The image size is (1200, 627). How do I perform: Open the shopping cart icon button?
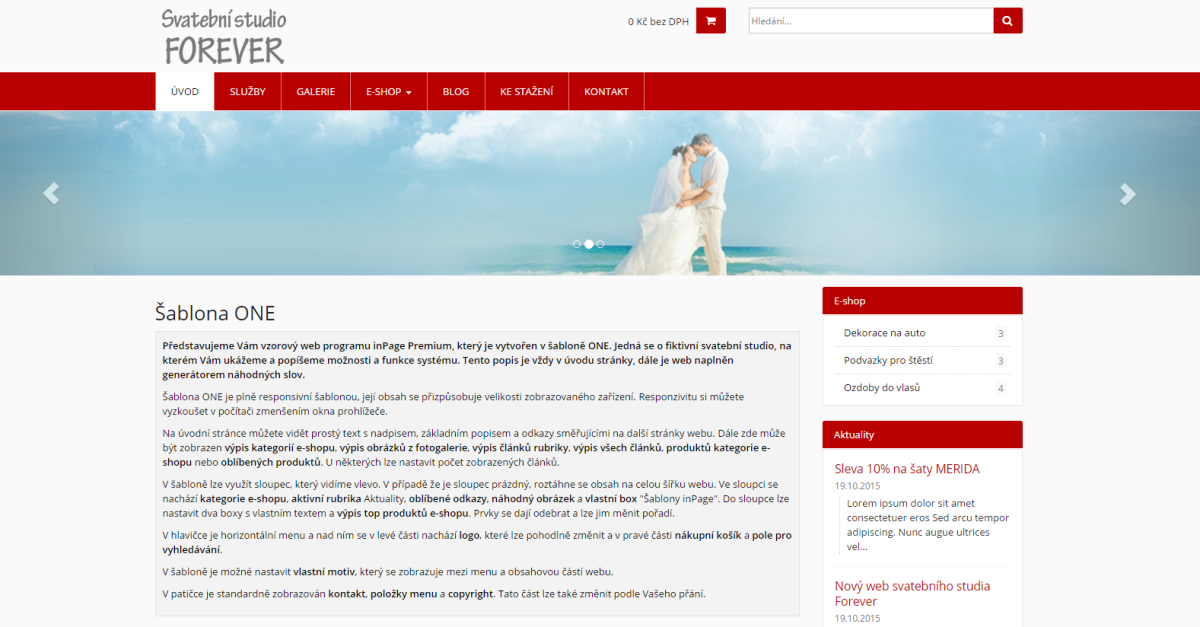(x=711, y=21)
